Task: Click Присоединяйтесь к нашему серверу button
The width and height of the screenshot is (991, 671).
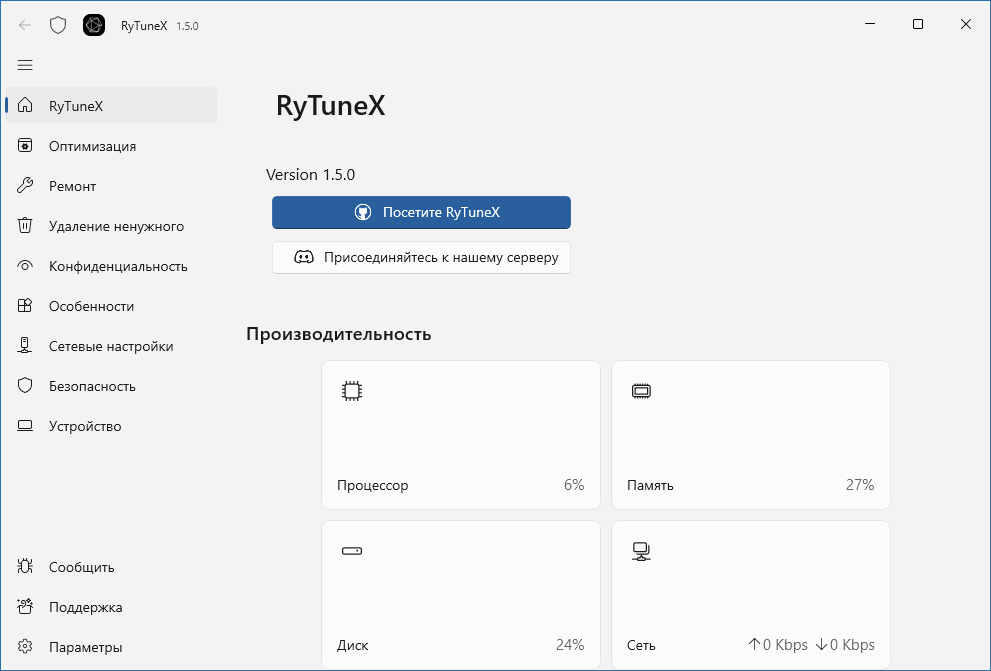Action: (x=421, y=257)
